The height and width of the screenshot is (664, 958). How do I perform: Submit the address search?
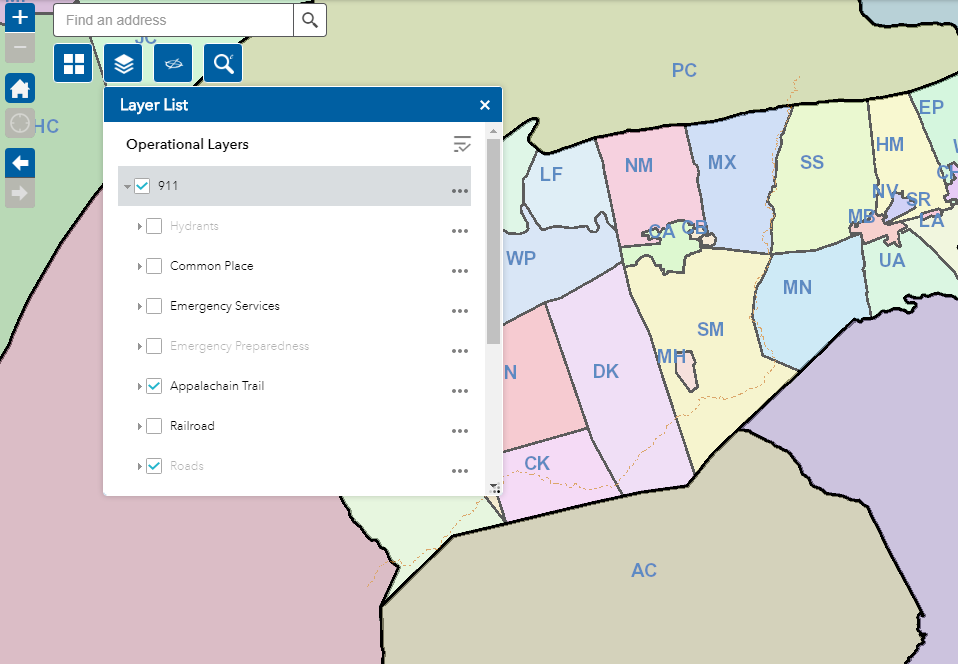tap(310, 20)
